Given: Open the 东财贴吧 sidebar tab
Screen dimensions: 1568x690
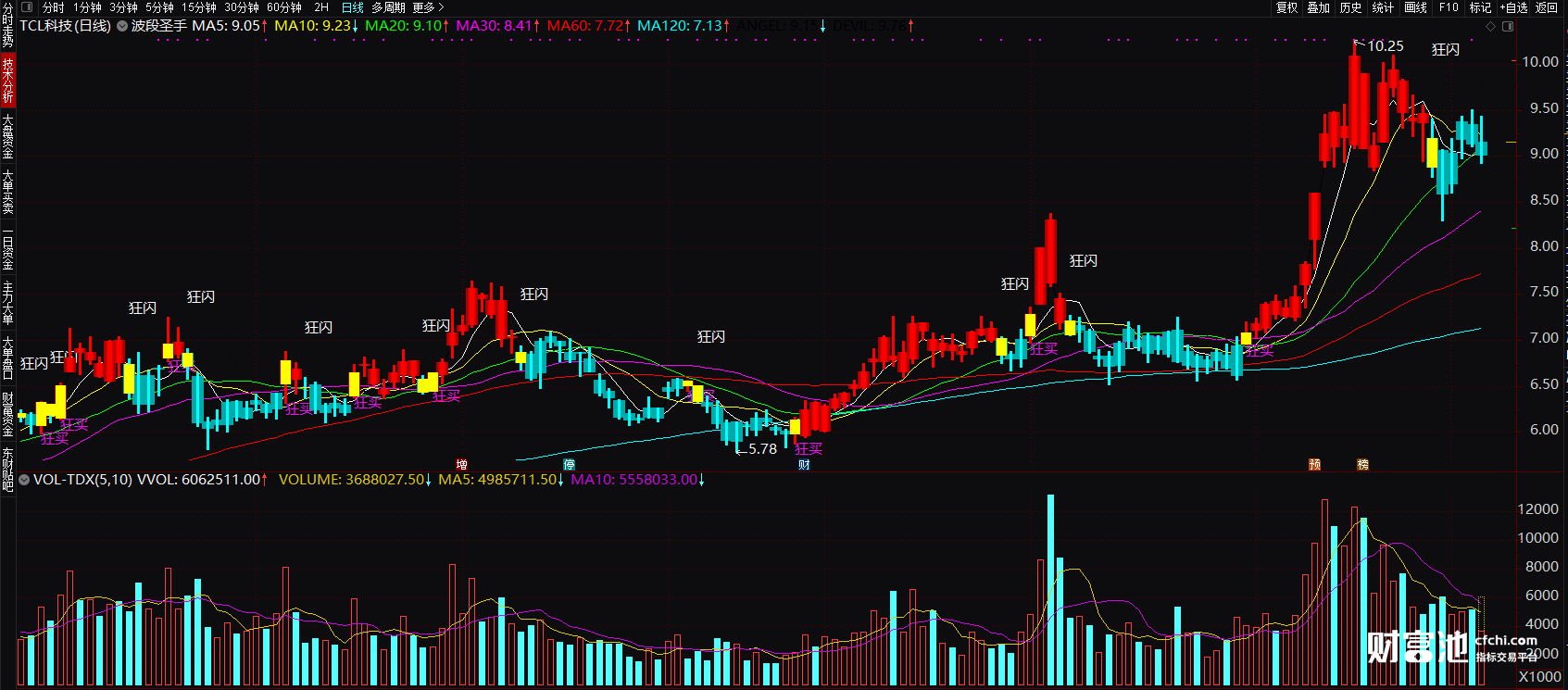Looking at the screenshot, I should tap(7, 470).
